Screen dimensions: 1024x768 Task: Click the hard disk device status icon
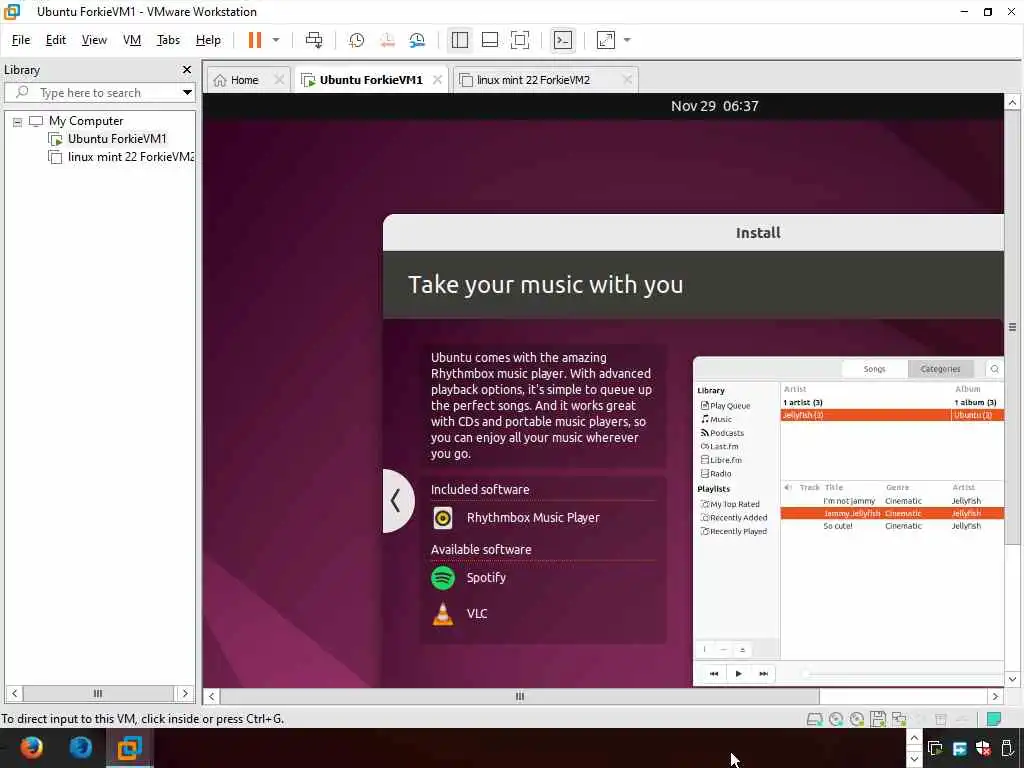pos(814,719)
